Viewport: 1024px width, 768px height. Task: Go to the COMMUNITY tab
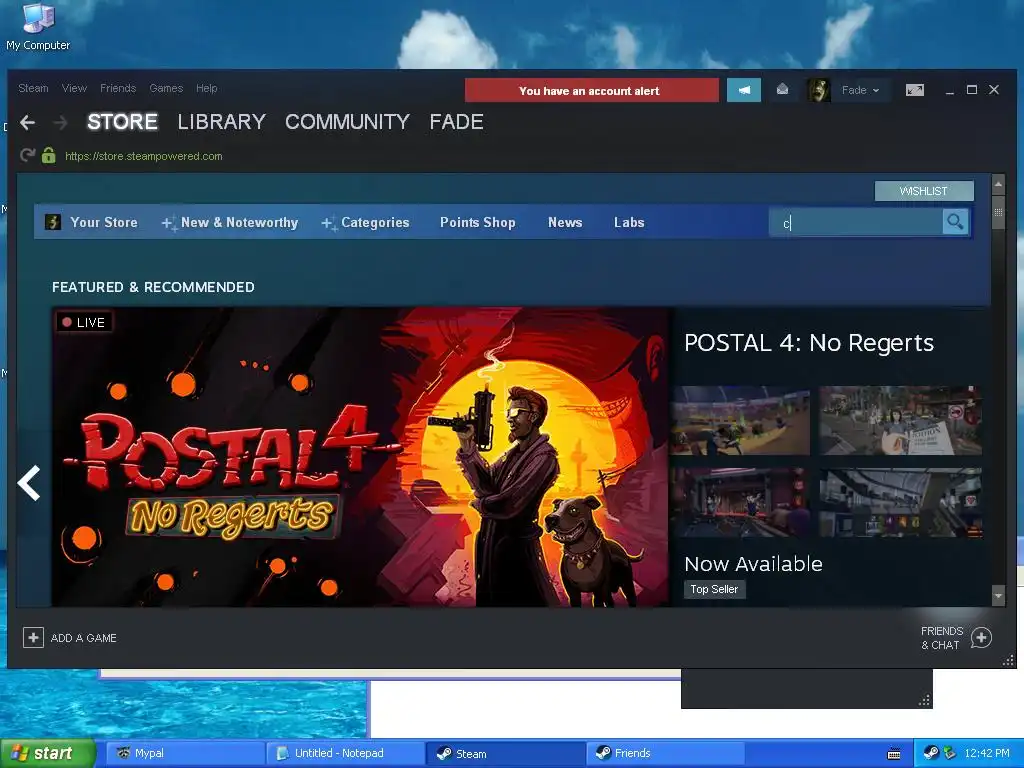click(x=347, y=122)
